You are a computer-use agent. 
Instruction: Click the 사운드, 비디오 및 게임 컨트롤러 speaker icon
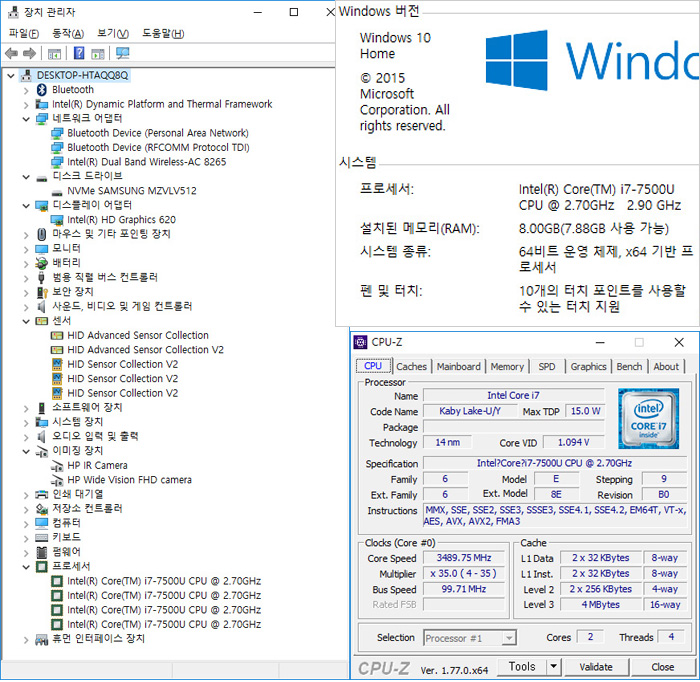point(42,307)
